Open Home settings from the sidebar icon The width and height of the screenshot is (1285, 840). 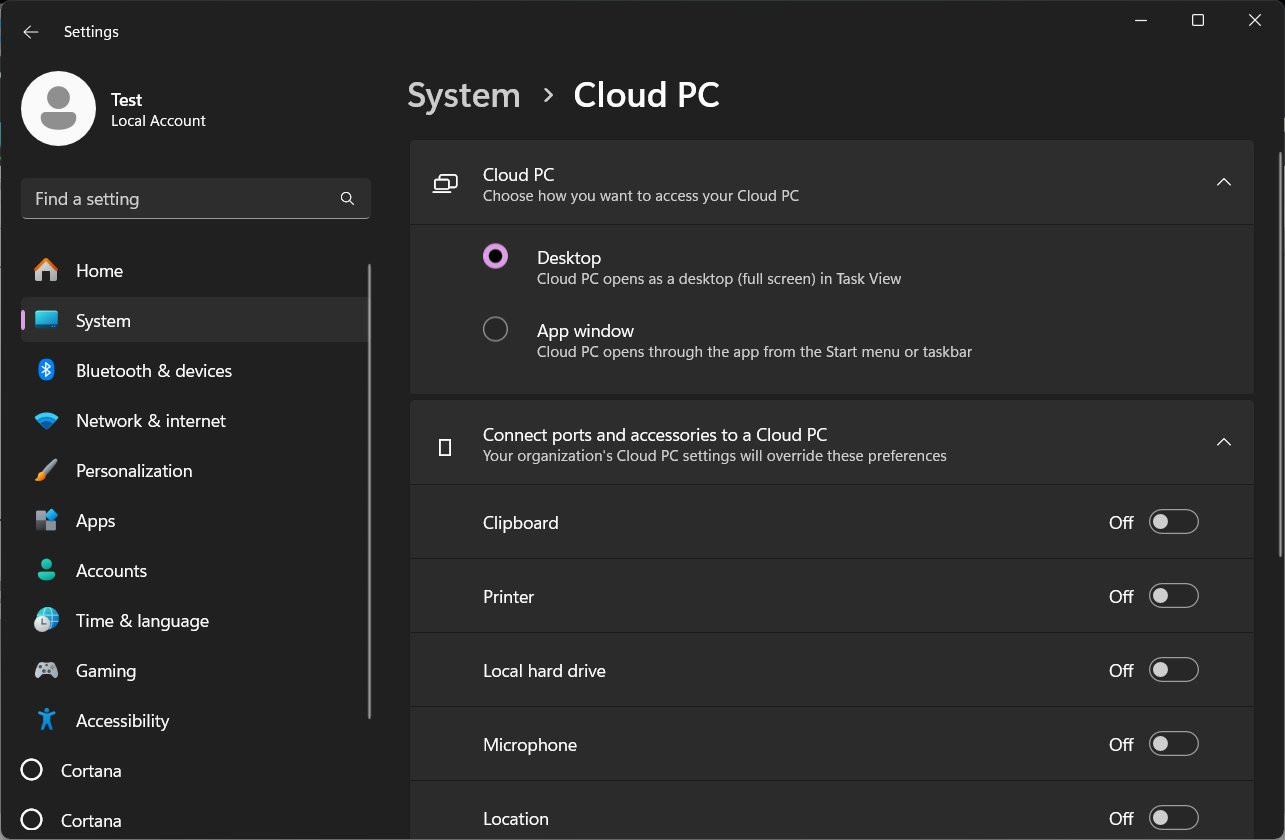pos(45,270)
